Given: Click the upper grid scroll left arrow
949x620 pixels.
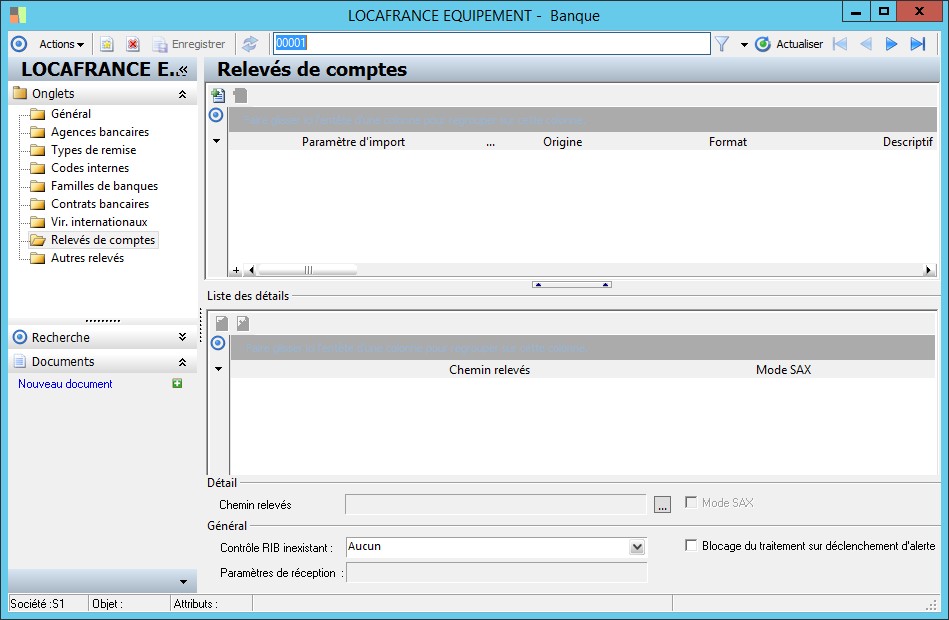Looking at the screenshot, I should [252, 270].
